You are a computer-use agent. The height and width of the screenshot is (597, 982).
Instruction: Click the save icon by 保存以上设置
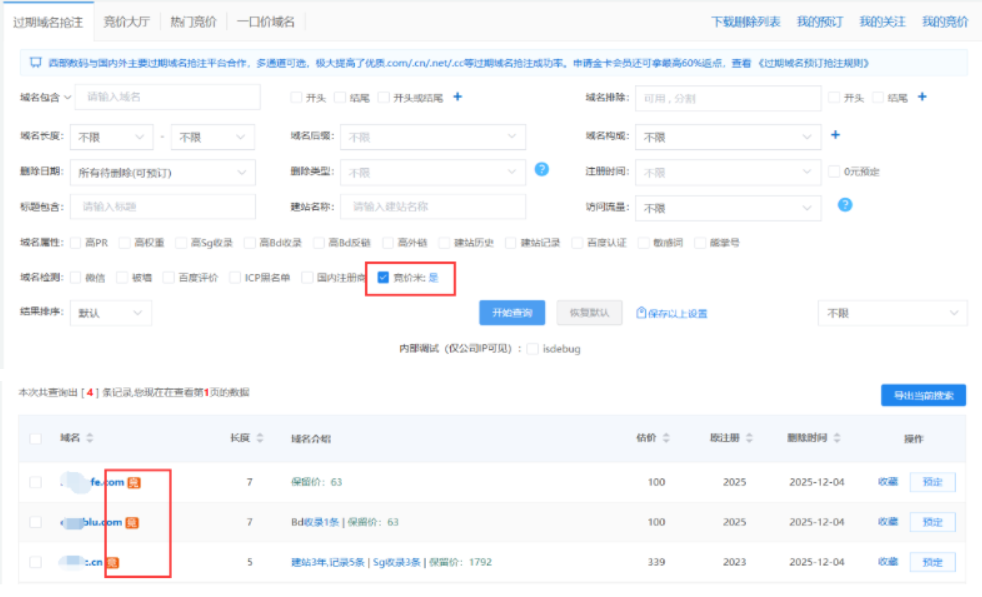point(641,313)
